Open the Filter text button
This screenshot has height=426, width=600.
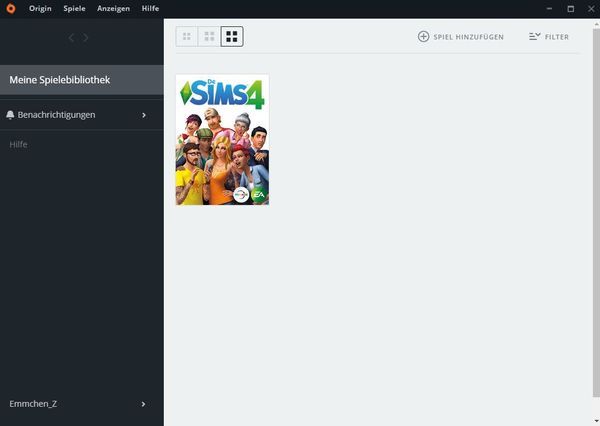(x=557, y=37)
